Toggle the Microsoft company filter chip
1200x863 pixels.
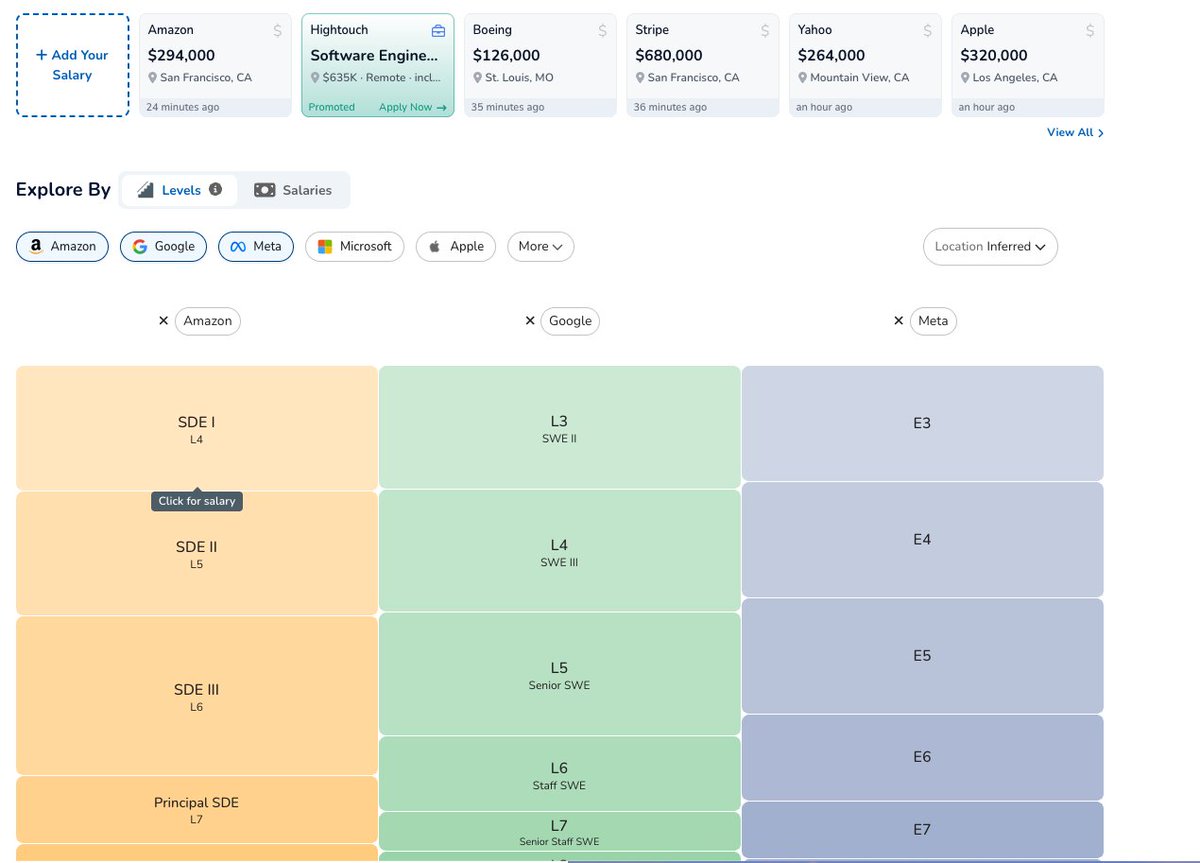point(355,246)
